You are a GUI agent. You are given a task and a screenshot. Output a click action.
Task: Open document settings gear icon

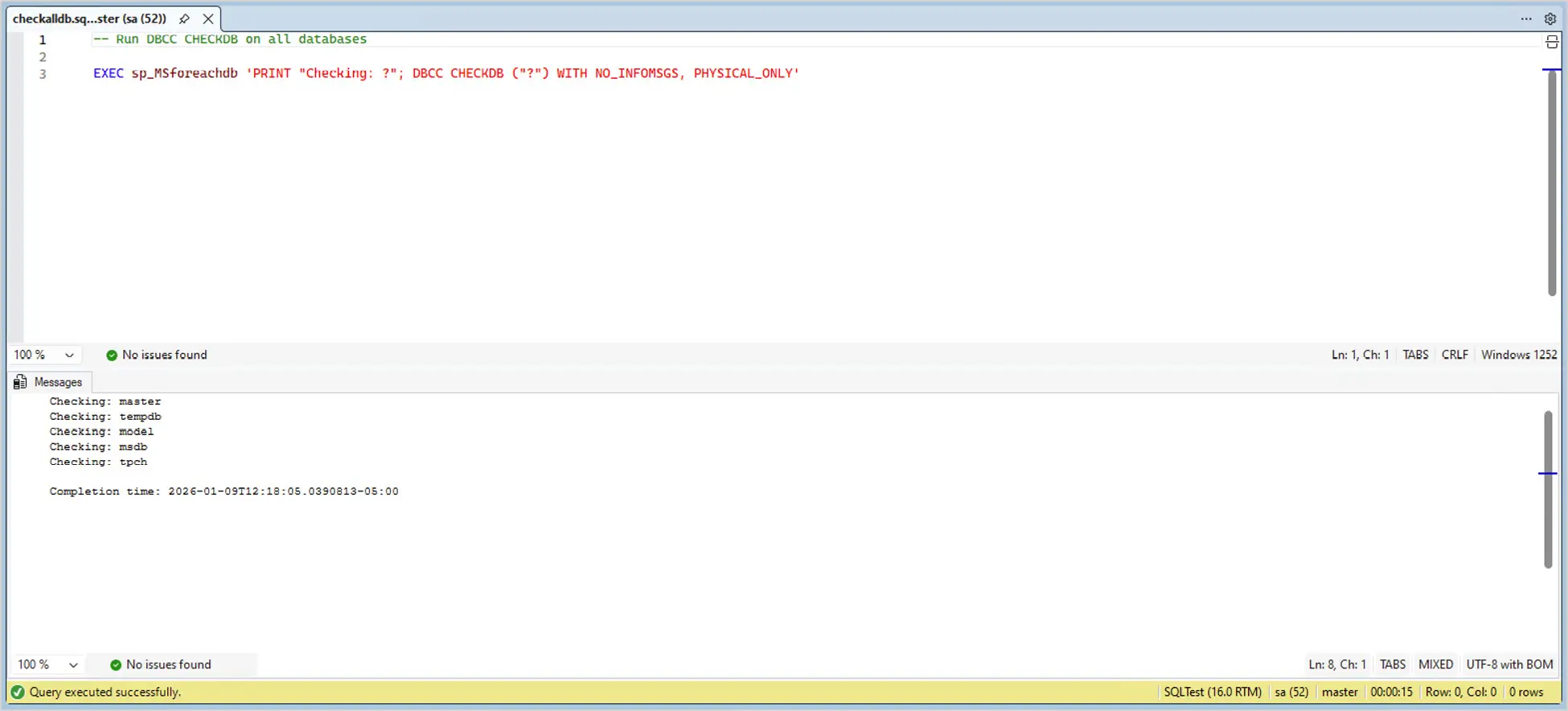1550,18
